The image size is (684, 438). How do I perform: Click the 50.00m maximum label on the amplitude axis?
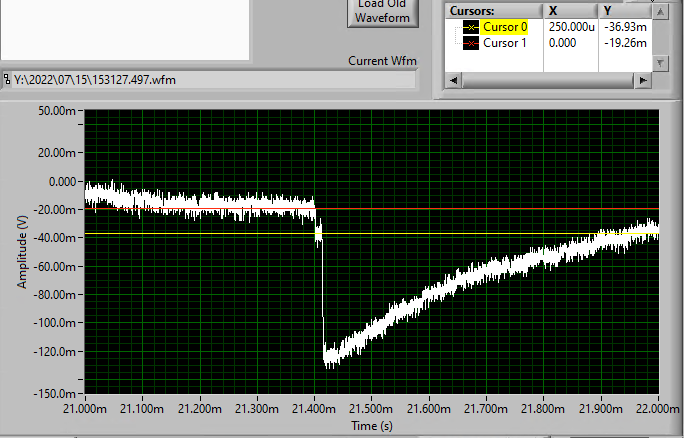56,110
